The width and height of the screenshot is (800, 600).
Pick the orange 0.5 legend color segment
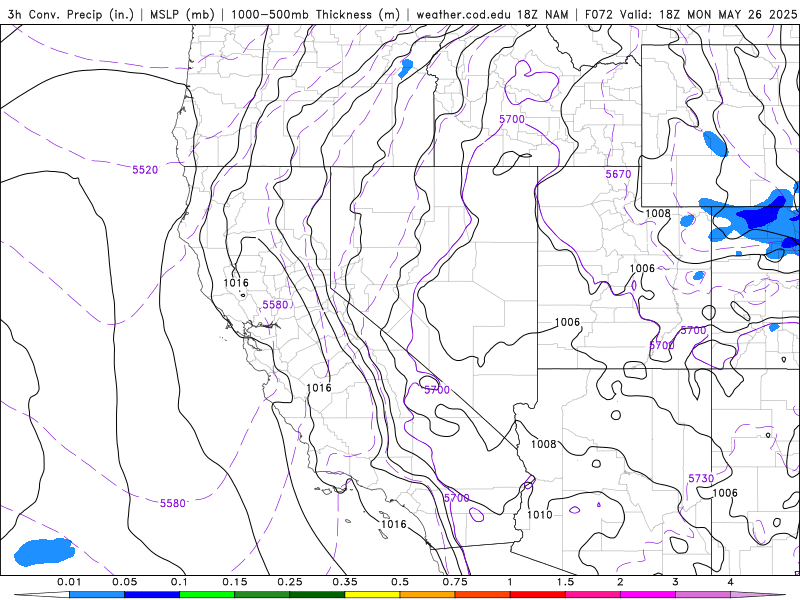428,595
